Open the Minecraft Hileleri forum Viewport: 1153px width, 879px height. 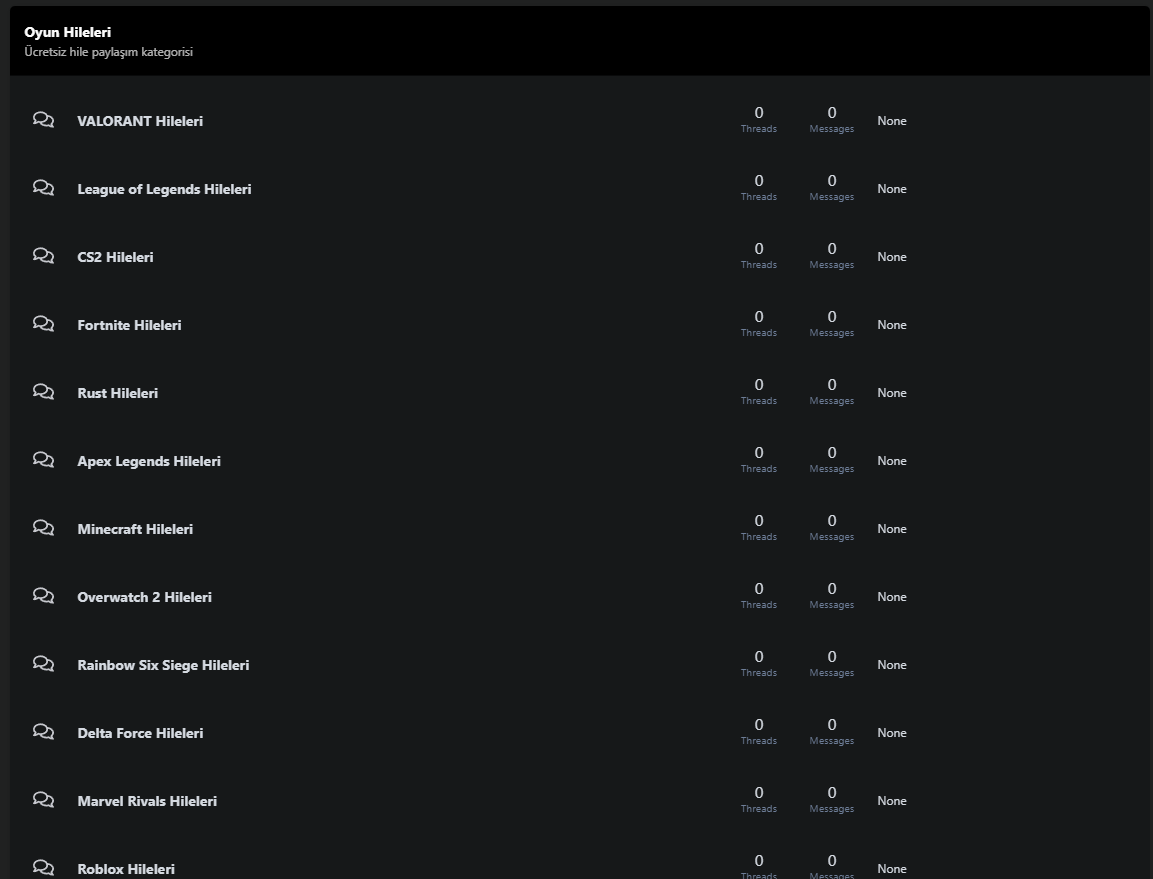[135, 530]
